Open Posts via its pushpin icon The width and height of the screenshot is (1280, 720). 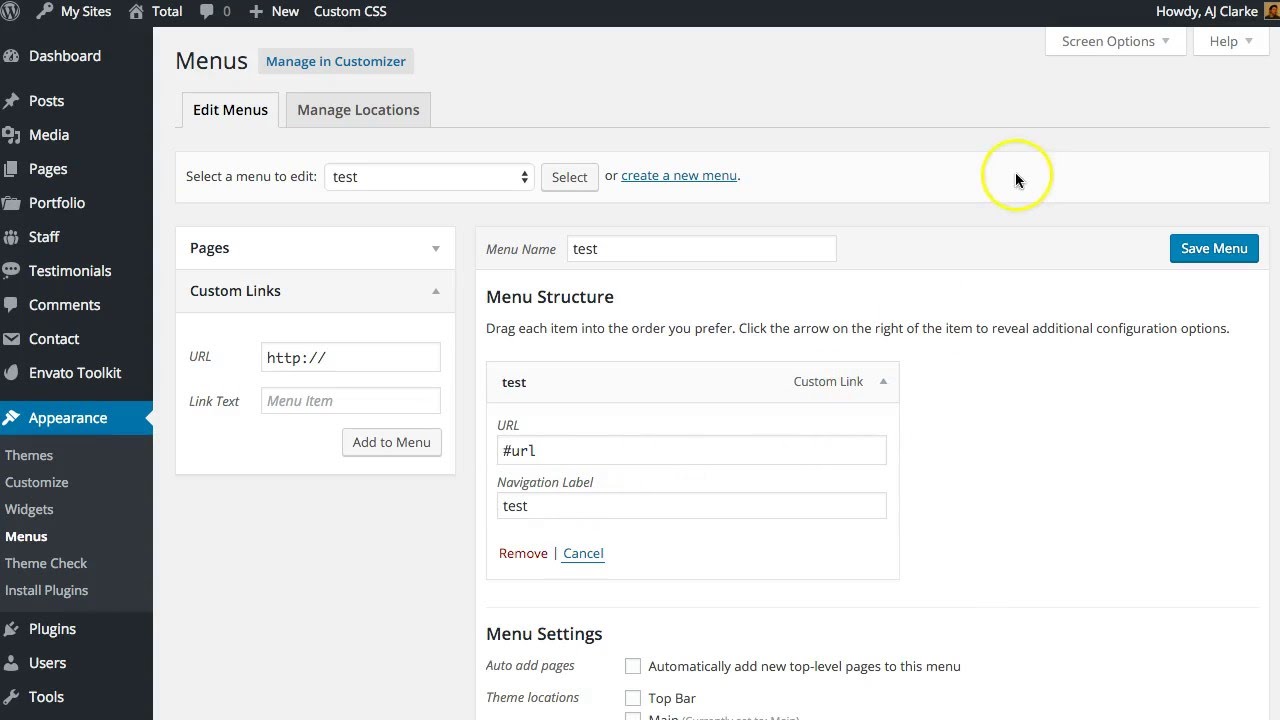click(12, 101)
